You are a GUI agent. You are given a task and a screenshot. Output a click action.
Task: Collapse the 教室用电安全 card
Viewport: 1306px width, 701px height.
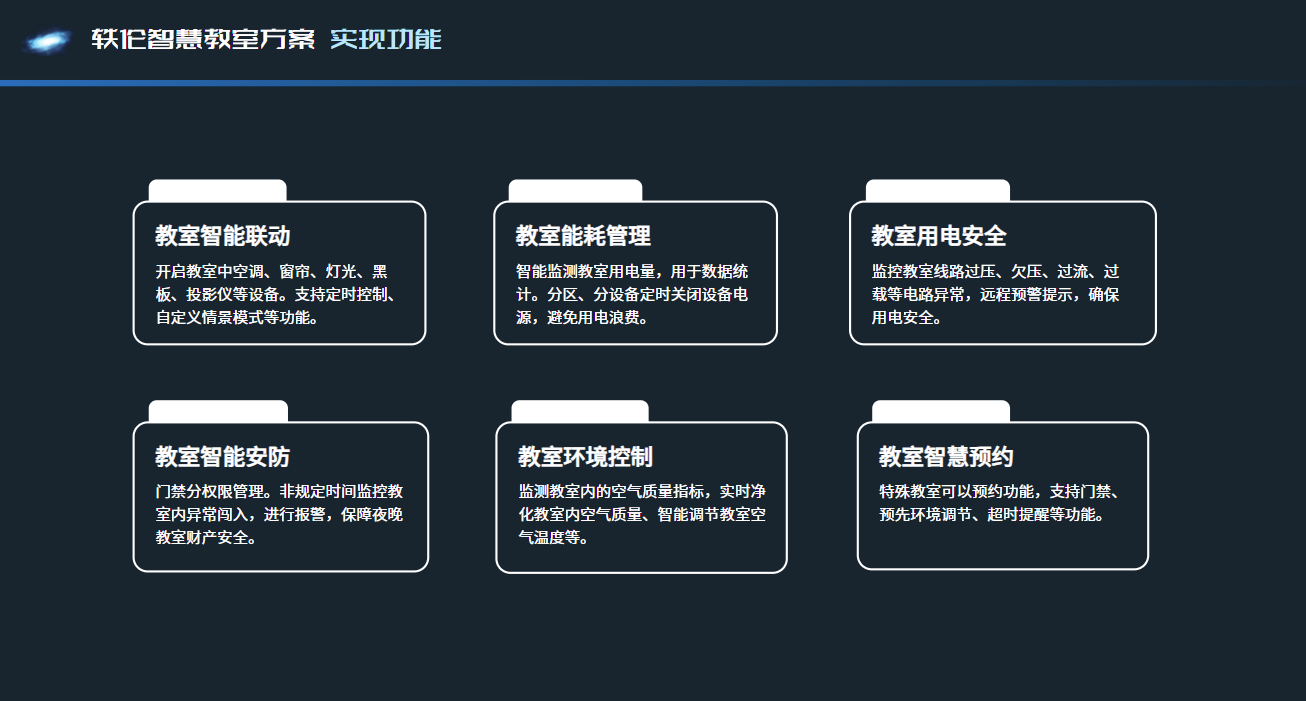pyautogui.click(x=1003, y=272)
